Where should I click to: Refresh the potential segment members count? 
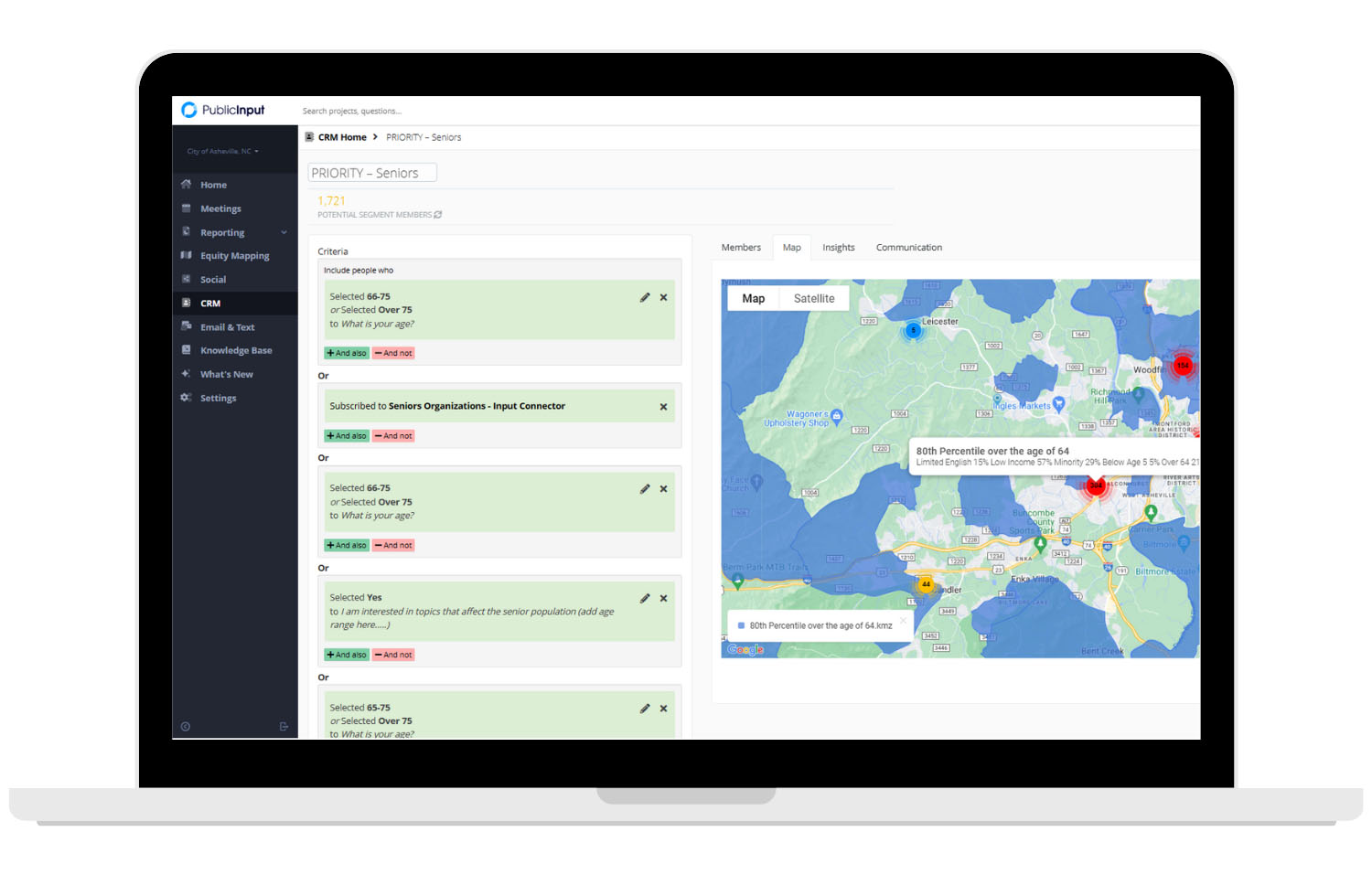(438, 215)
